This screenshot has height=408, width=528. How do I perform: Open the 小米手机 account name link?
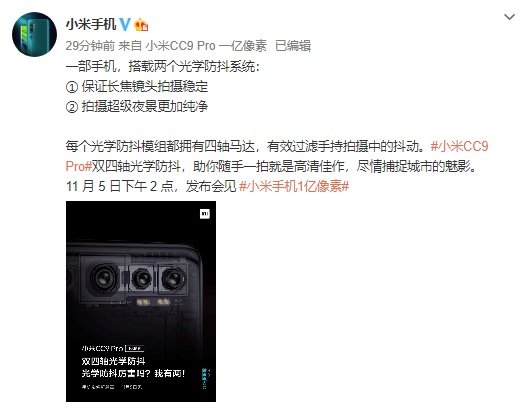click(x=91, y=24)
